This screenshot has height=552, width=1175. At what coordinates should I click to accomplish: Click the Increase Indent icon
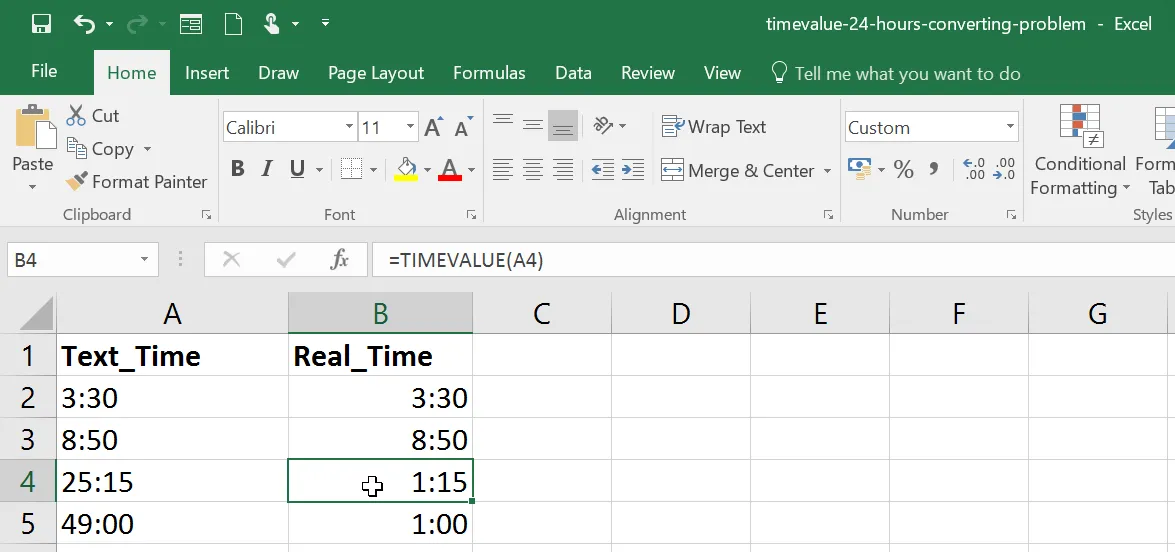tap(633, 170)
